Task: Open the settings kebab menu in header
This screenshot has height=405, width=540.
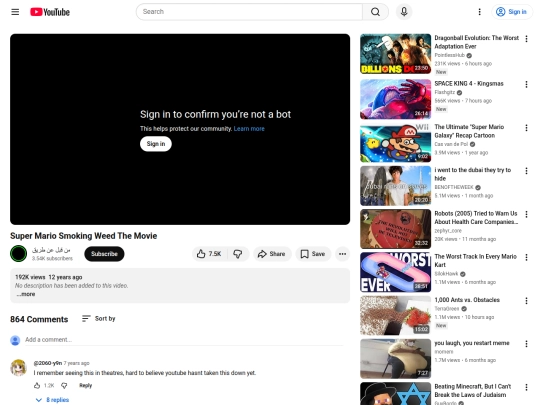Action: coord(479,12)
